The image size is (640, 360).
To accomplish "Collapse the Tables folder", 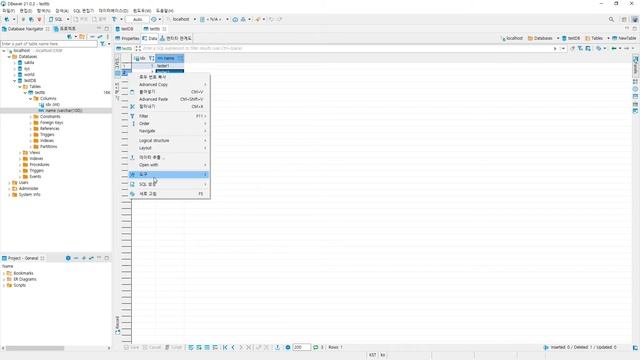I will (x=20, y=87).
